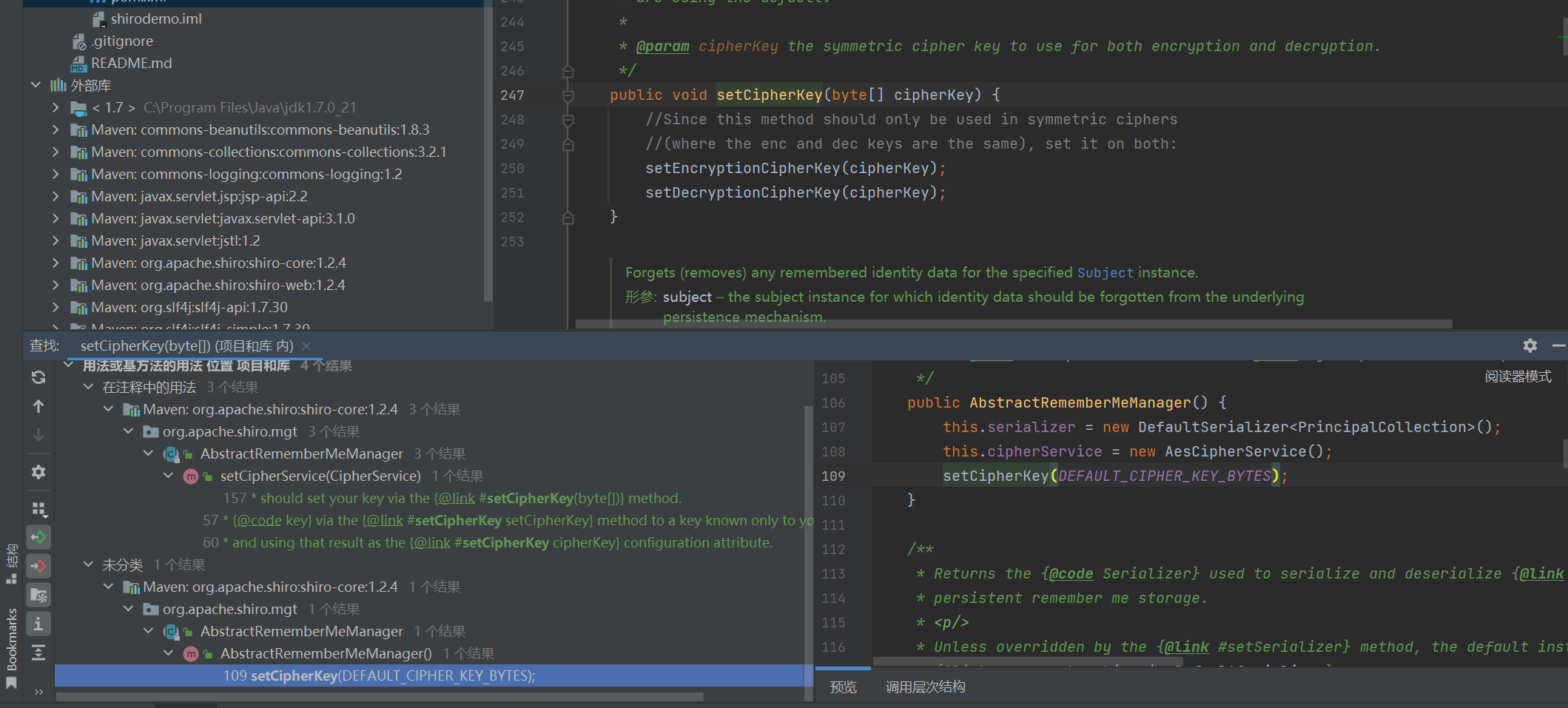Expand Maven commons-logging:1.2 library
Viewport: 1568px width, 708px height.
coord(55,174)
